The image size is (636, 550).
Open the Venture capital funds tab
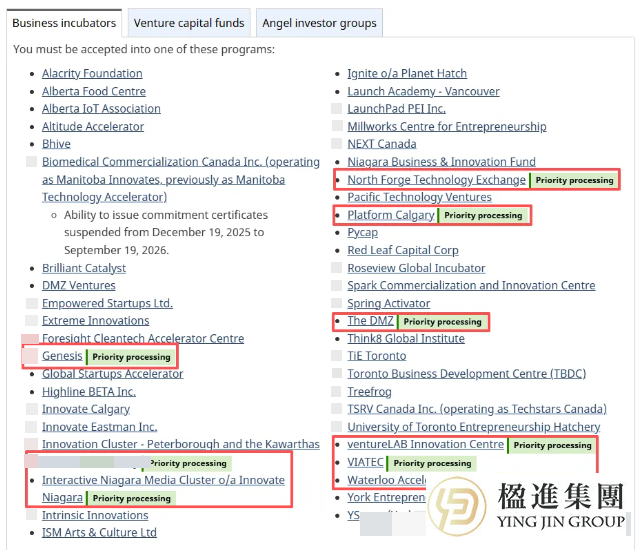189,23
